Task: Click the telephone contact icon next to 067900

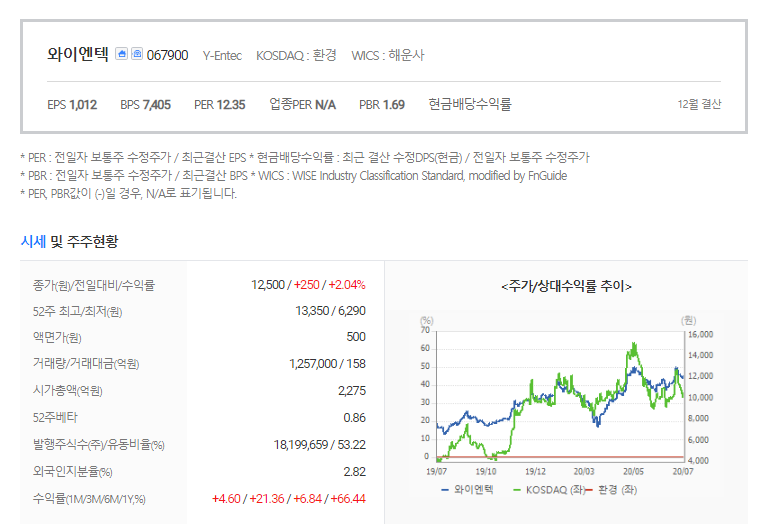Action: (x=137, y=53)
